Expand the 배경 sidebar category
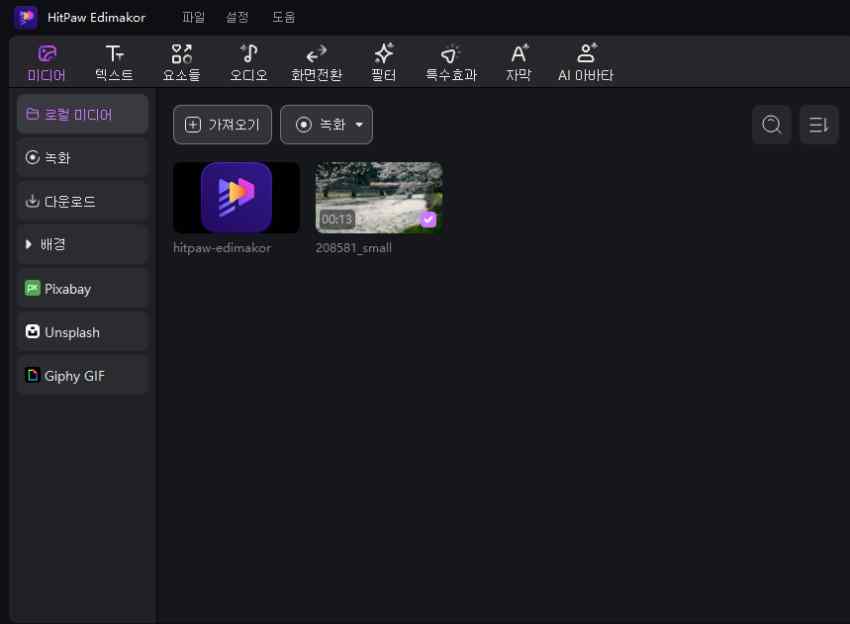The width and height of the screenshot is (850, 624). [82, 244]
